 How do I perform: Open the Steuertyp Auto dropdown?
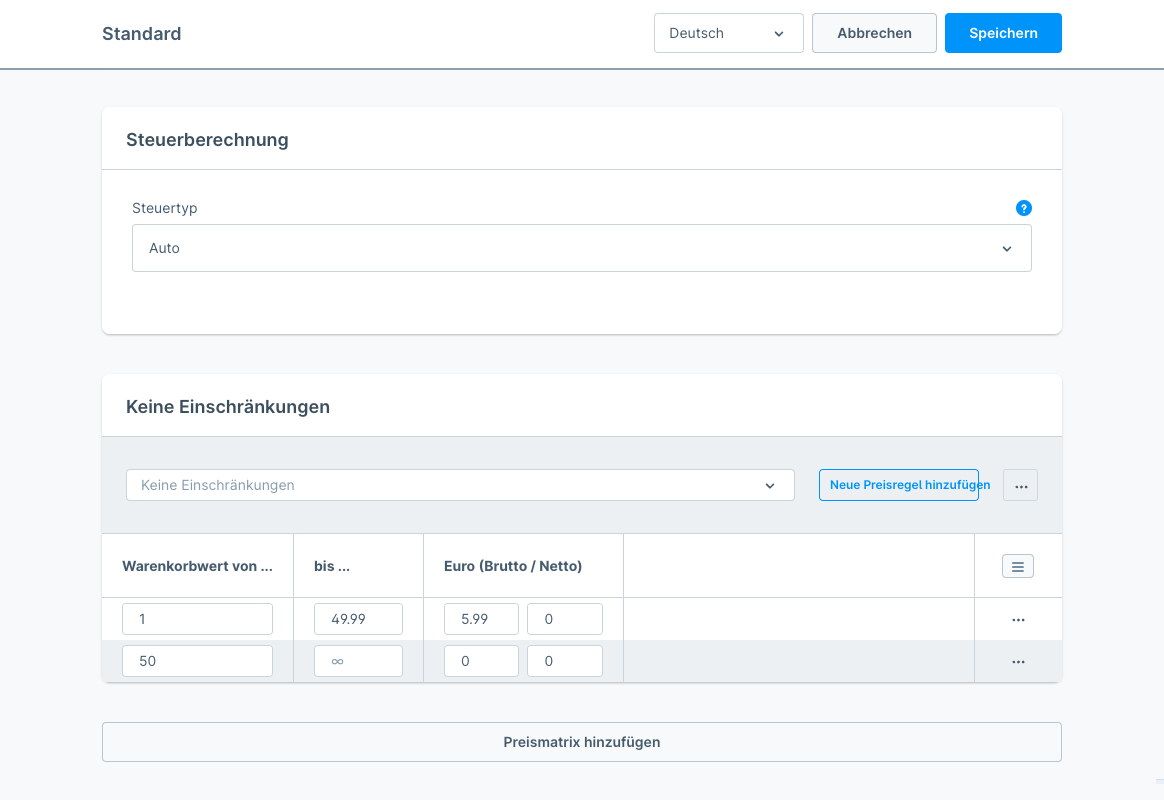pos(581,248)
